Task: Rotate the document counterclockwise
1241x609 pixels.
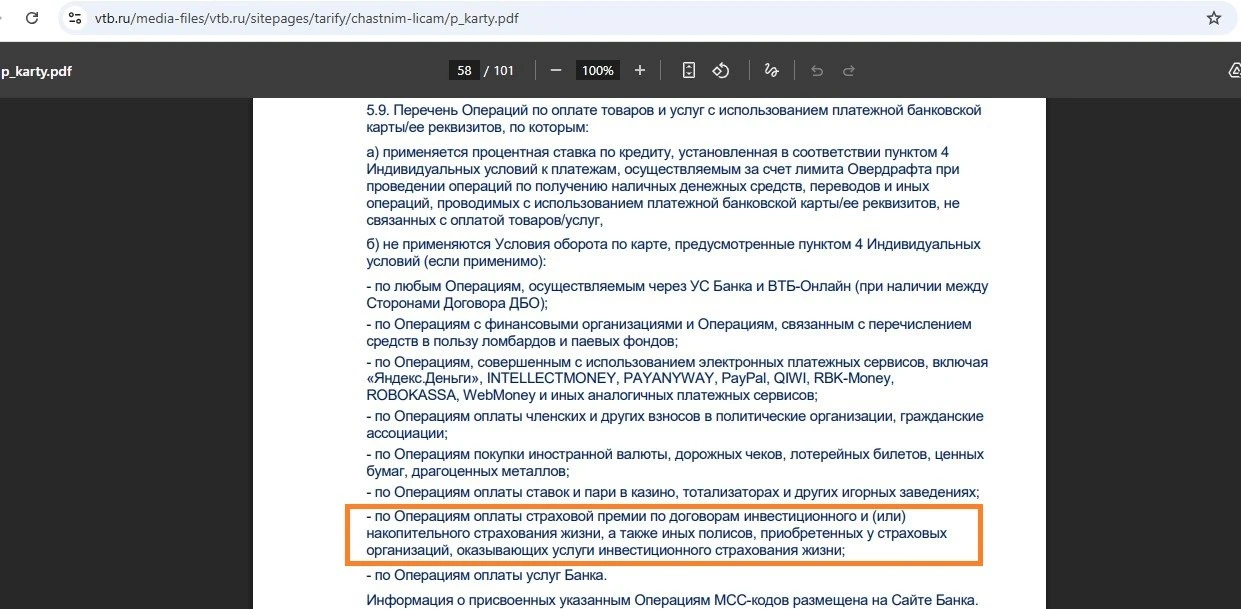Action: [721, 70]
